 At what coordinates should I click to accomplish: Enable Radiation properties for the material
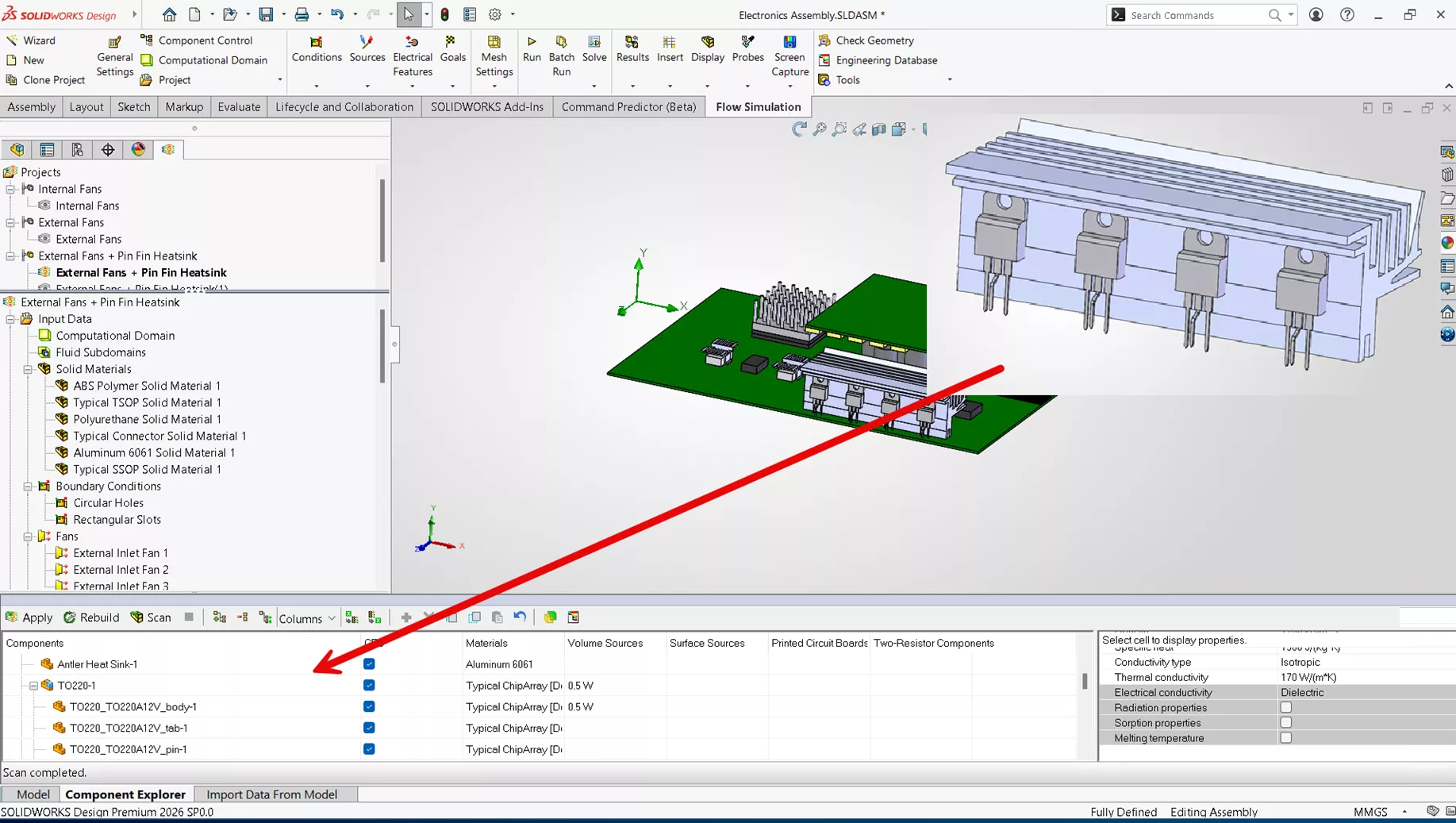pyautogui.click(x=1285, y=706)
